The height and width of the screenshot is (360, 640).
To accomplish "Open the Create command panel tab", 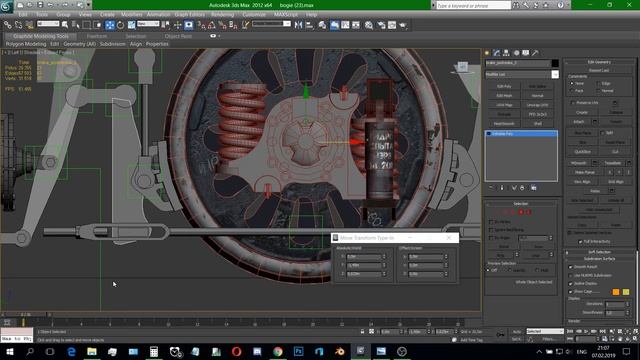I will (x=487, y=53).
